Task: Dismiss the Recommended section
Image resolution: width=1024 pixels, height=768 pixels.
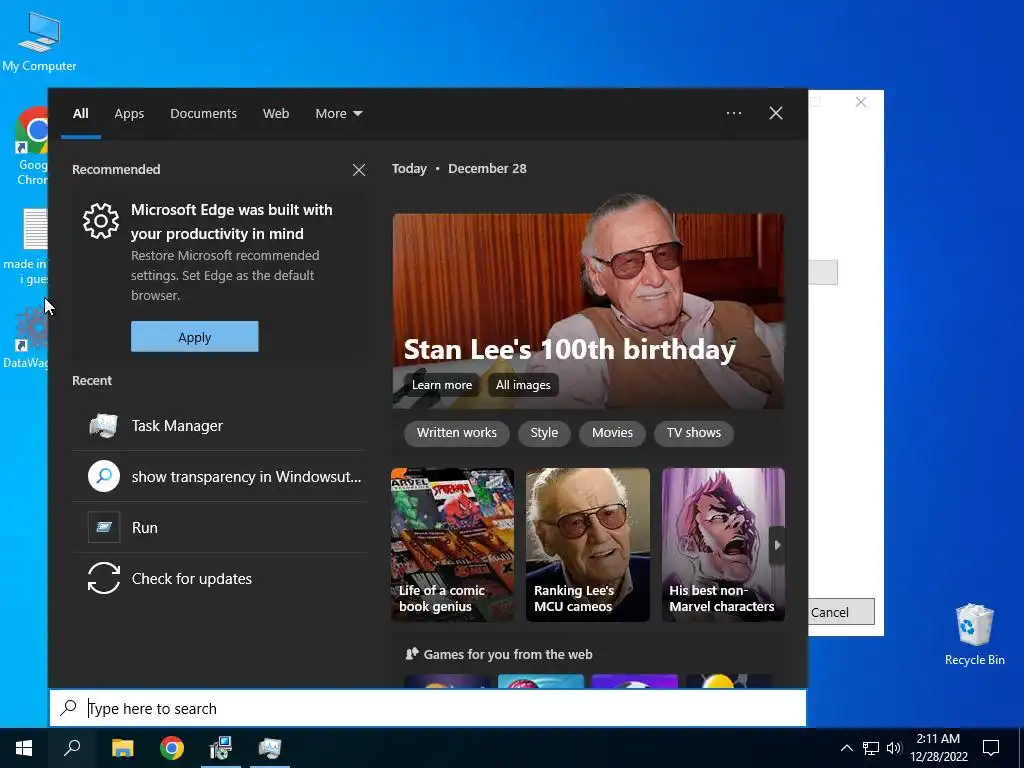Action: click(x=359, y=170)
